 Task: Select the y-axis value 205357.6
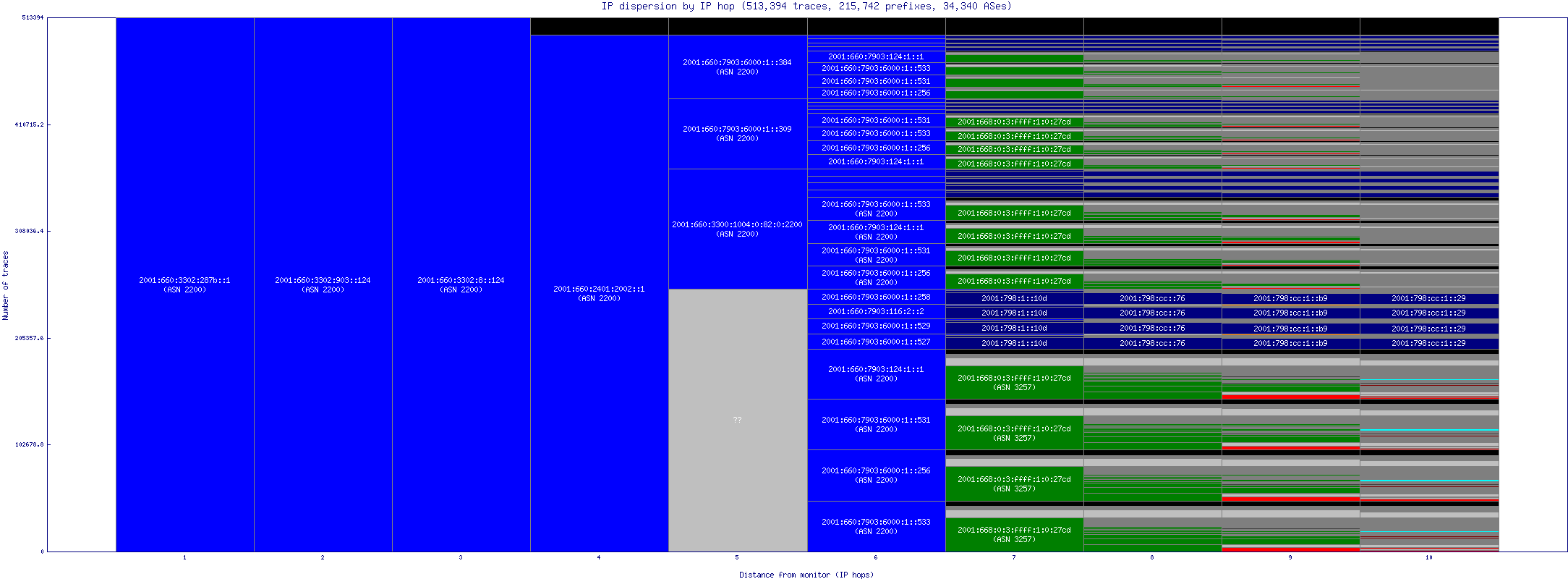click(x=29, y=338)
